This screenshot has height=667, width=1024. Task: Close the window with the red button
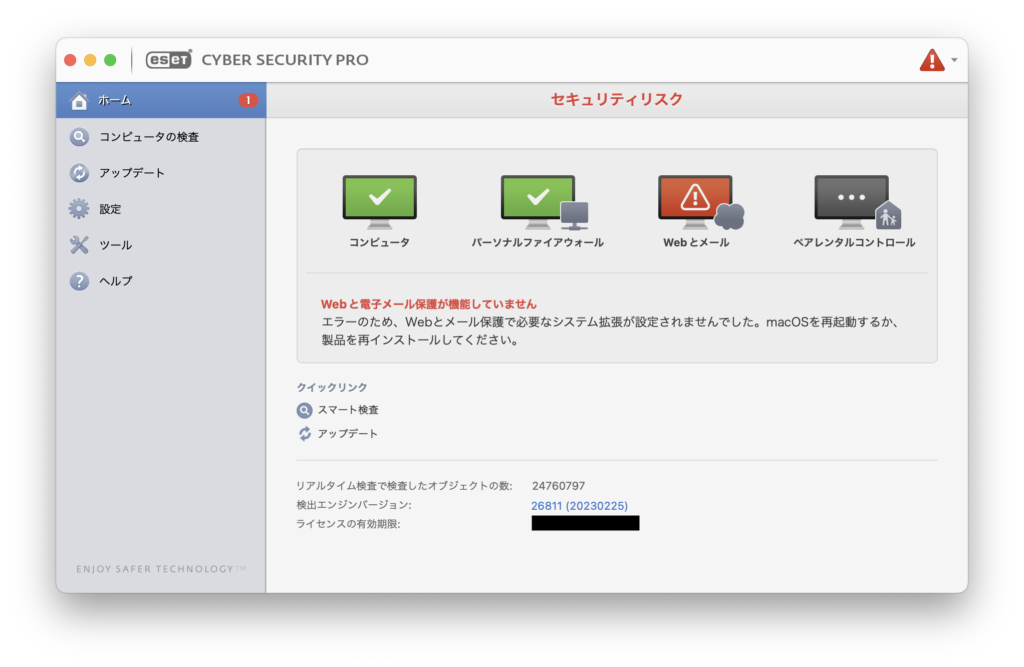(x=71, y=60)
